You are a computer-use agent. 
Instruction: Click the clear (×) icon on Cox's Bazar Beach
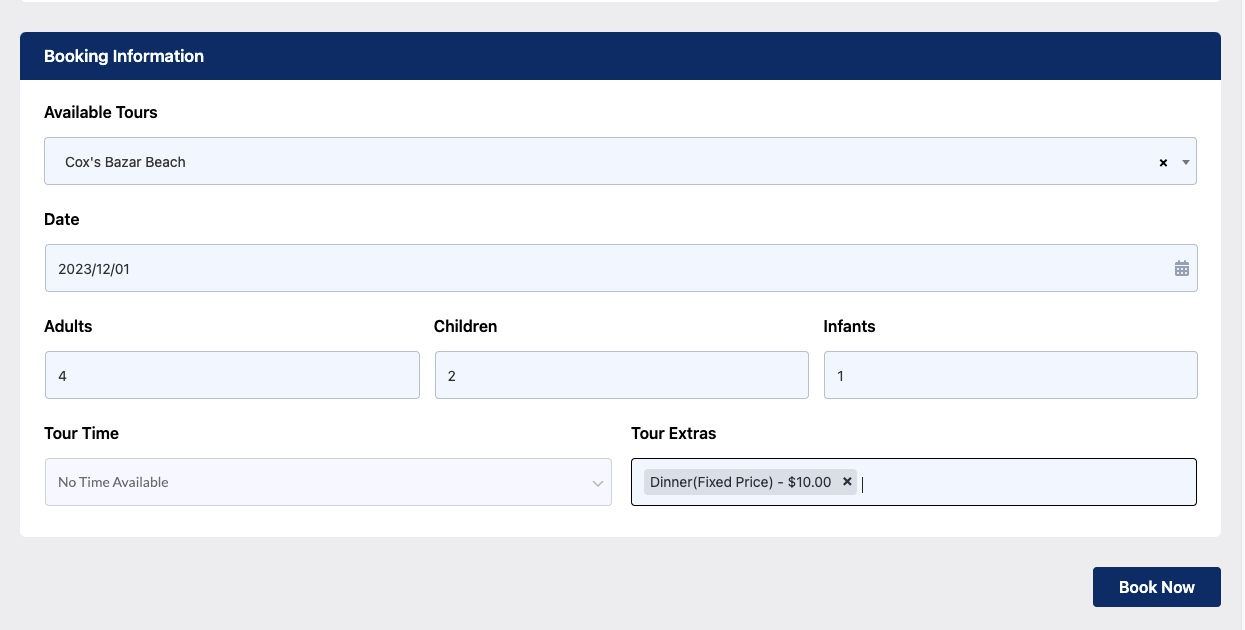(x=1163, y=161)
